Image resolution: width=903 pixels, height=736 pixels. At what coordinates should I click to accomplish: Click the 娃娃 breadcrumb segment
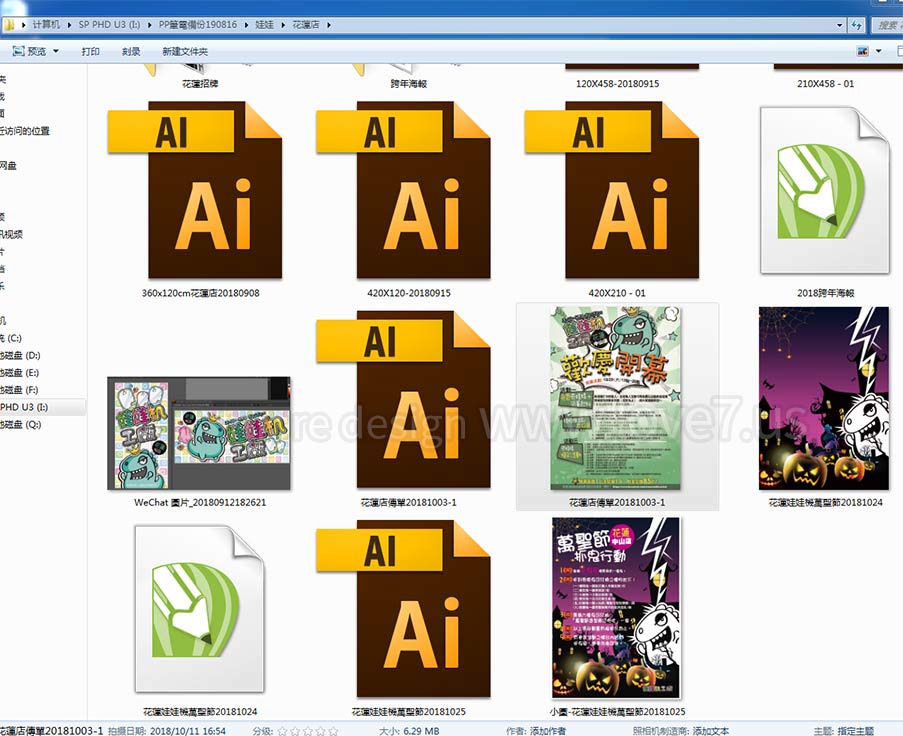point(264,25)
